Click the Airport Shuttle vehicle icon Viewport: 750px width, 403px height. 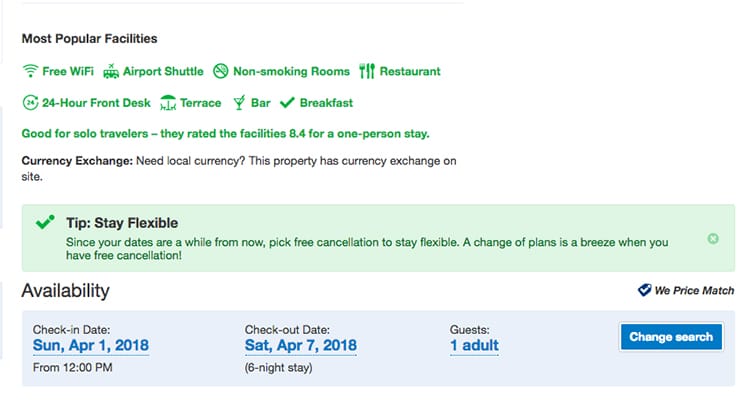111,71
